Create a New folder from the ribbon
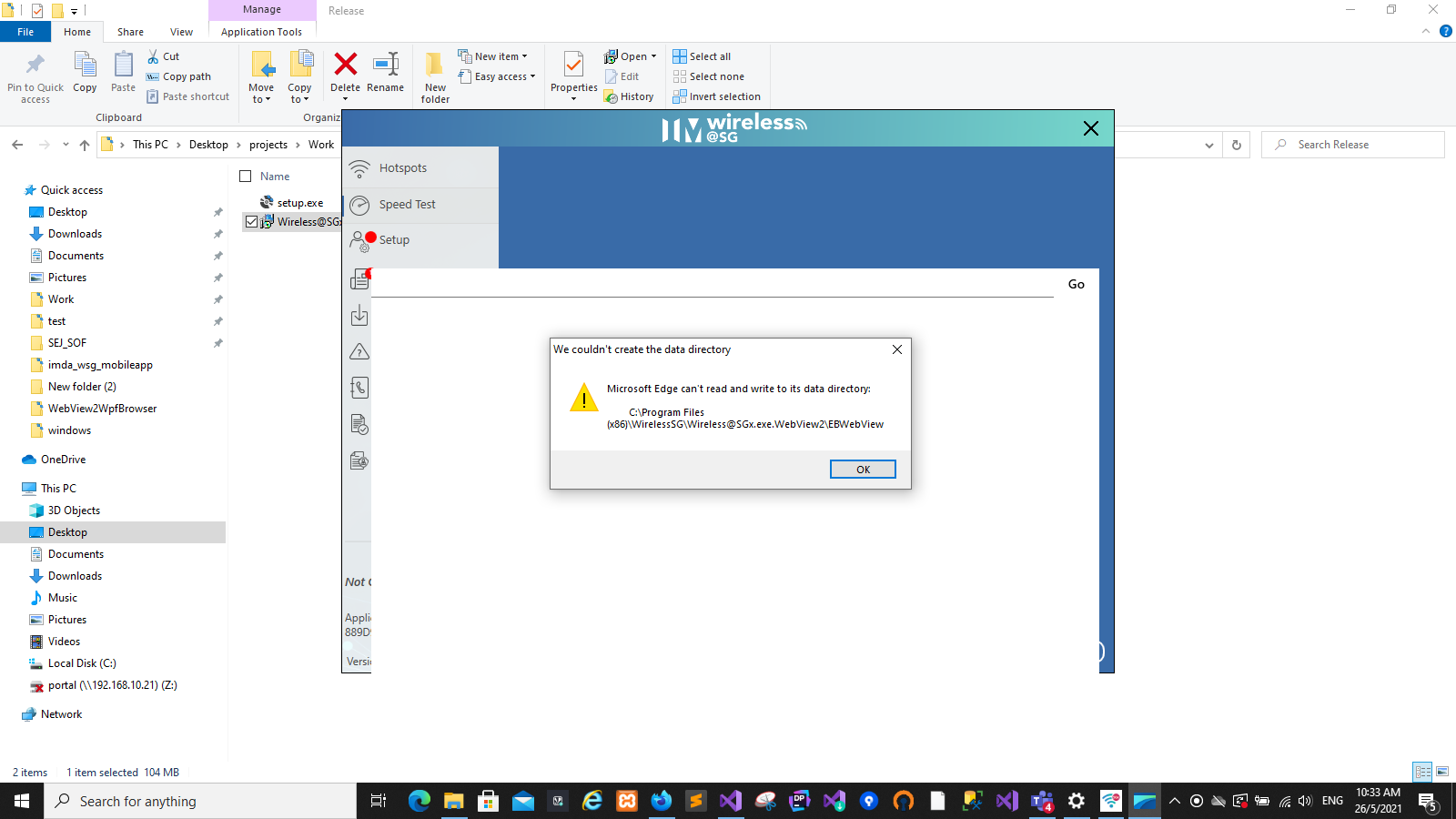 click(435, 77)
